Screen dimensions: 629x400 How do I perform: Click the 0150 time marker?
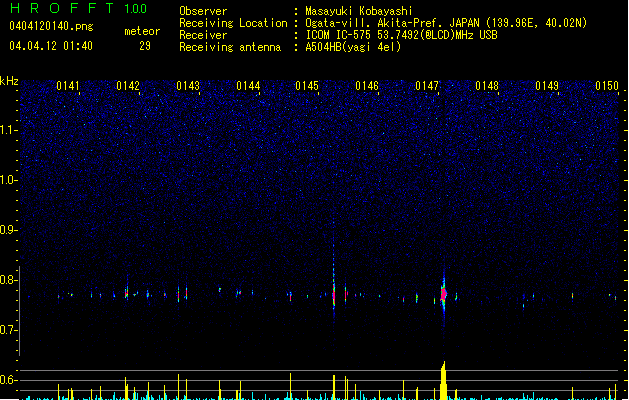pos(607,86)
